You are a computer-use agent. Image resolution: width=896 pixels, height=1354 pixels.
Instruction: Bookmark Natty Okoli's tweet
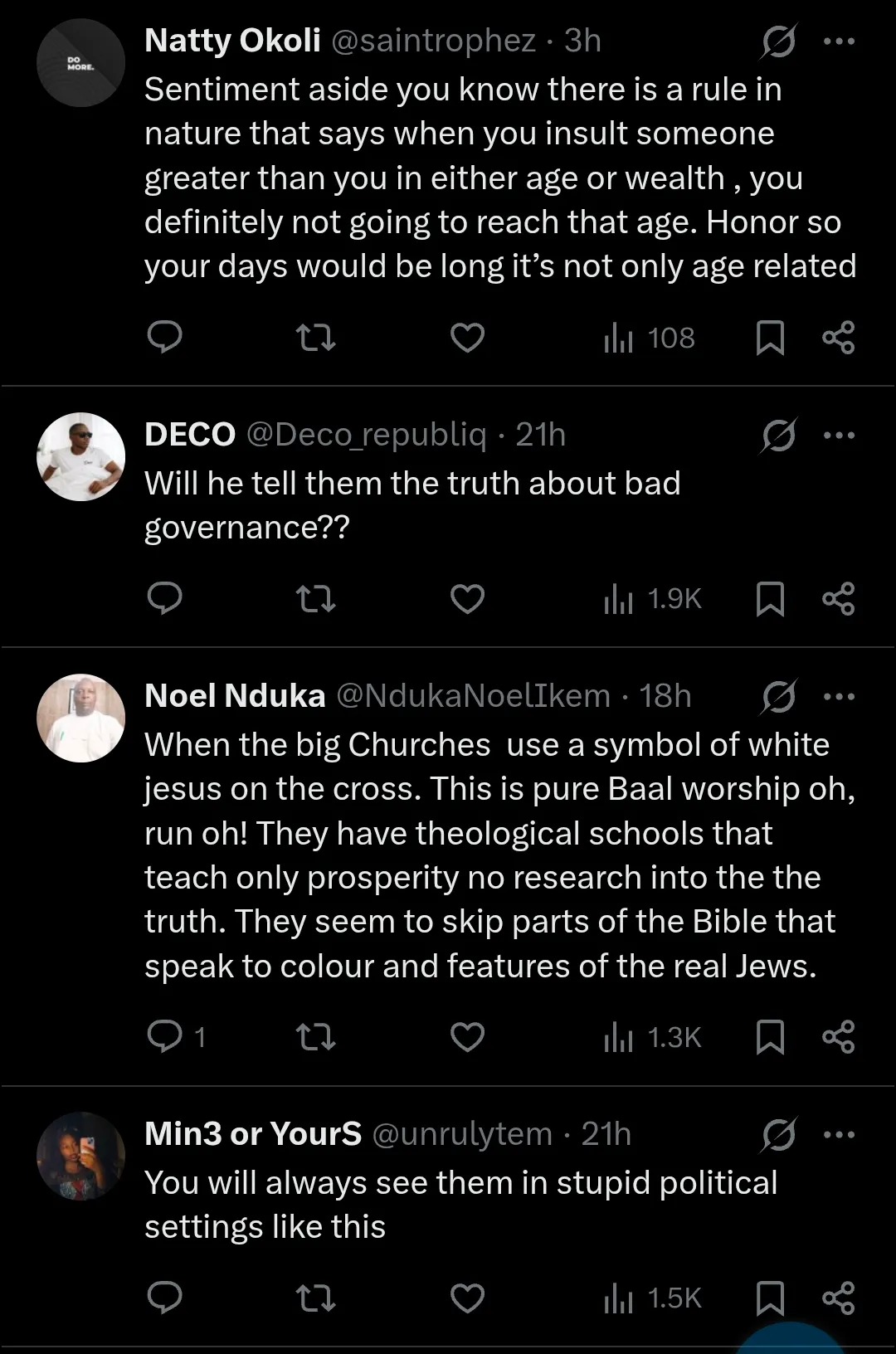point(770,338)
